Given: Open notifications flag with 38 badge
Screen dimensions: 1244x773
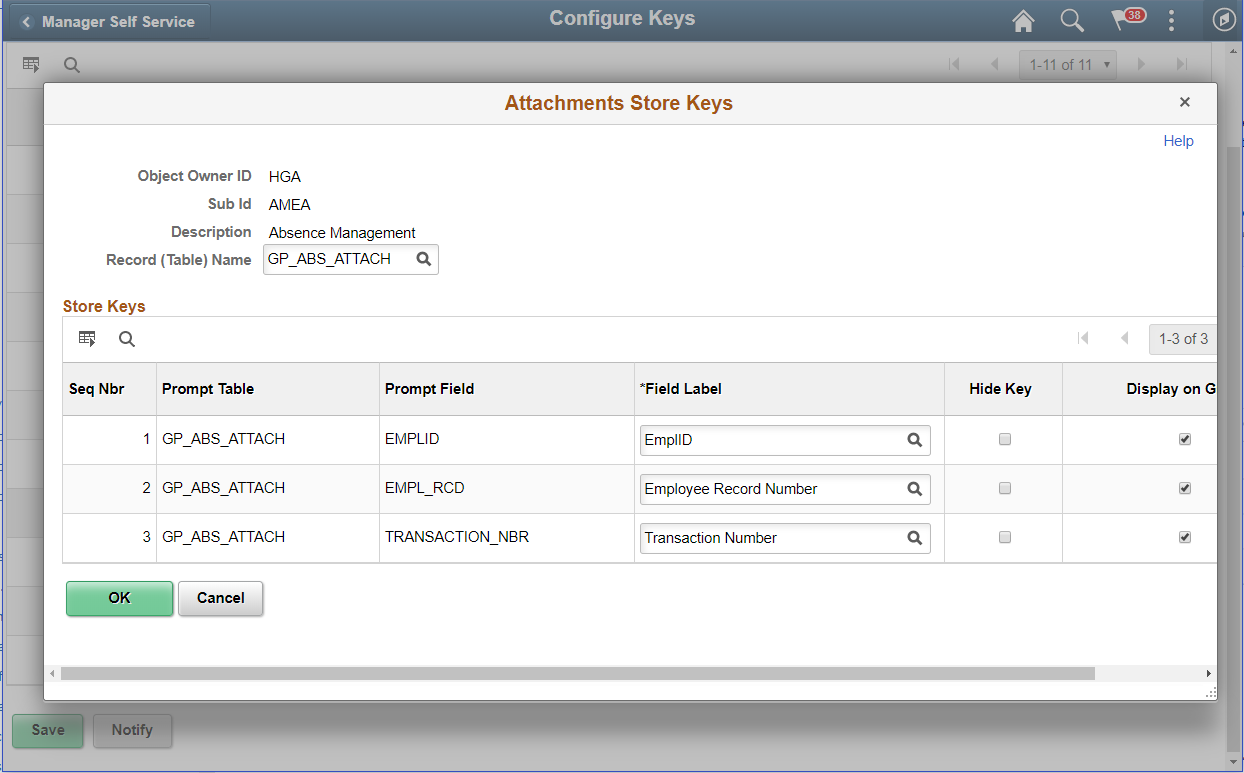Looking at the screenshot, I should (x=1127, y=19).
